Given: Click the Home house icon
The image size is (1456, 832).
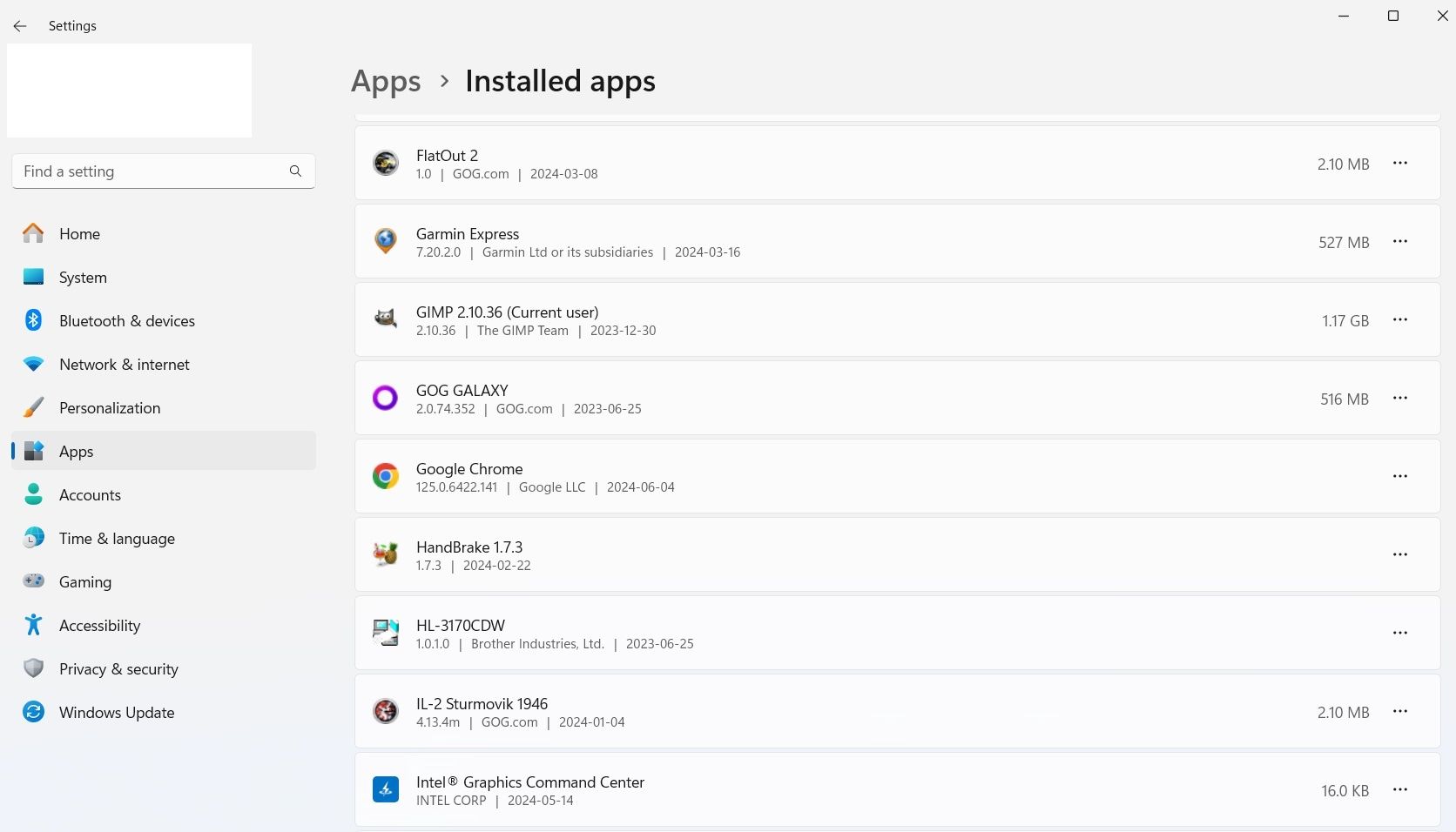Looking at the screenshot, I should [33, 233].
